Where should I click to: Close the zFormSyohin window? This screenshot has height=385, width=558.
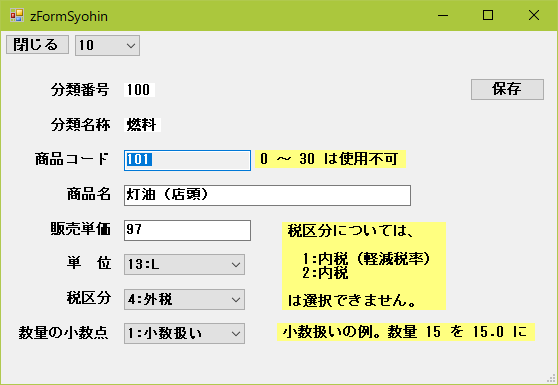534,15
